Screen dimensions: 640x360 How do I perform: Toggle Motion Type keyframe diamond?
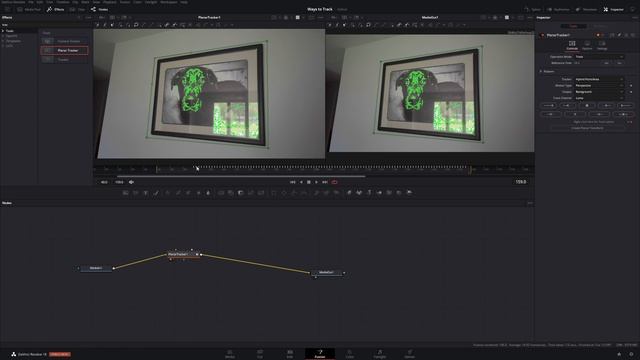631,86
